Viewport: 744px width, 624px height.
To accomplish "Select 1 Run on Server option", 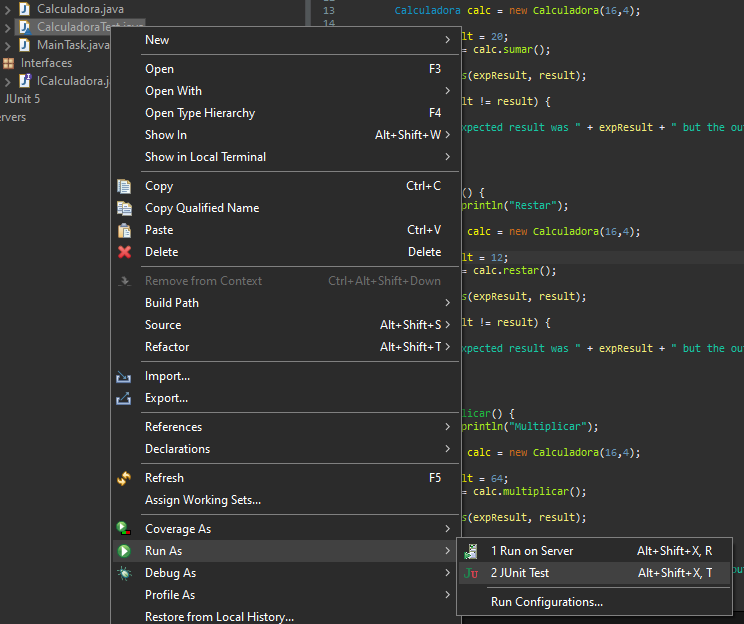I will point(594,551).
